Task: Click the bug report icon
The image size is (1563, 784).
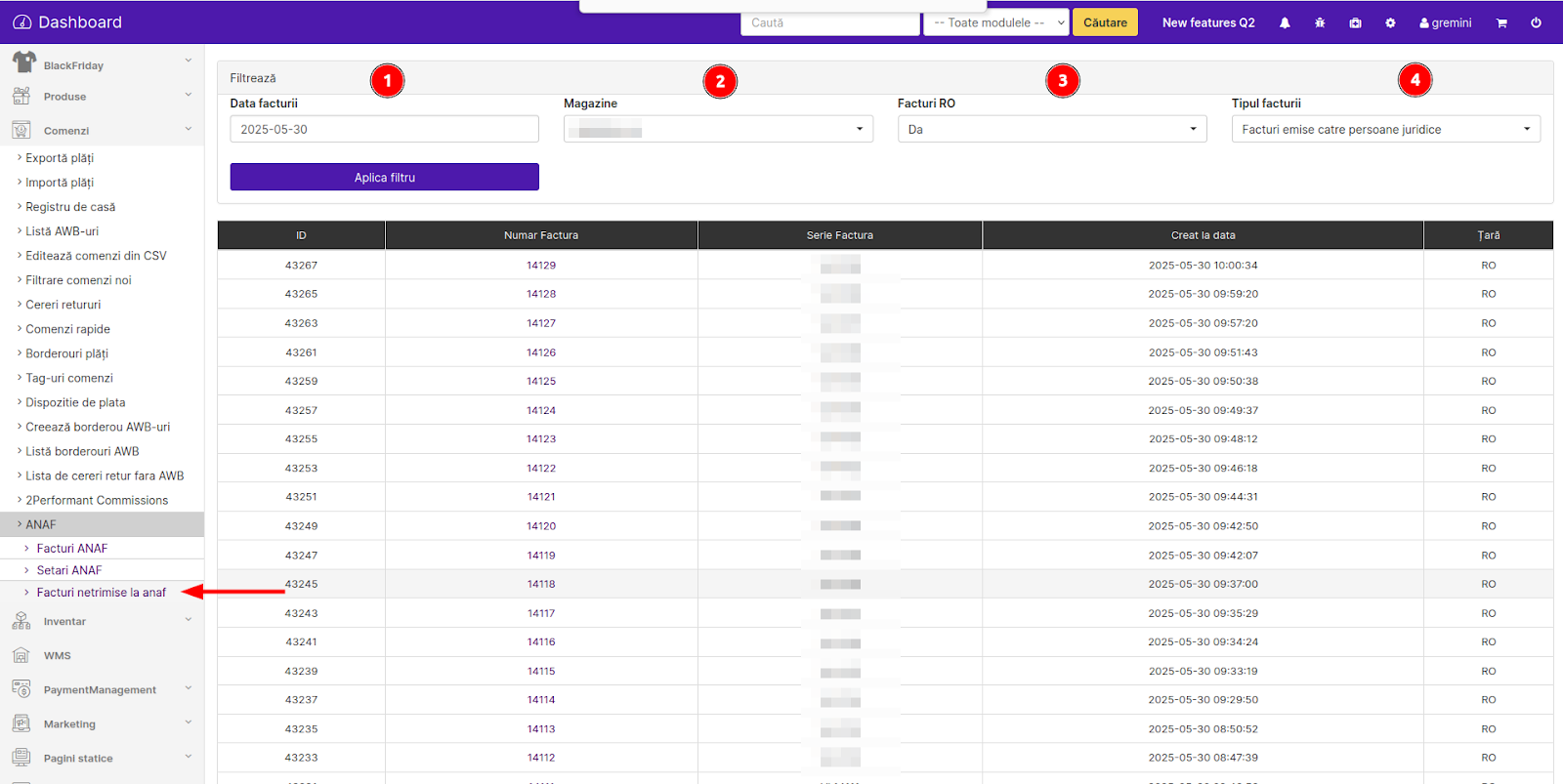Action: tap(1320, 22)
